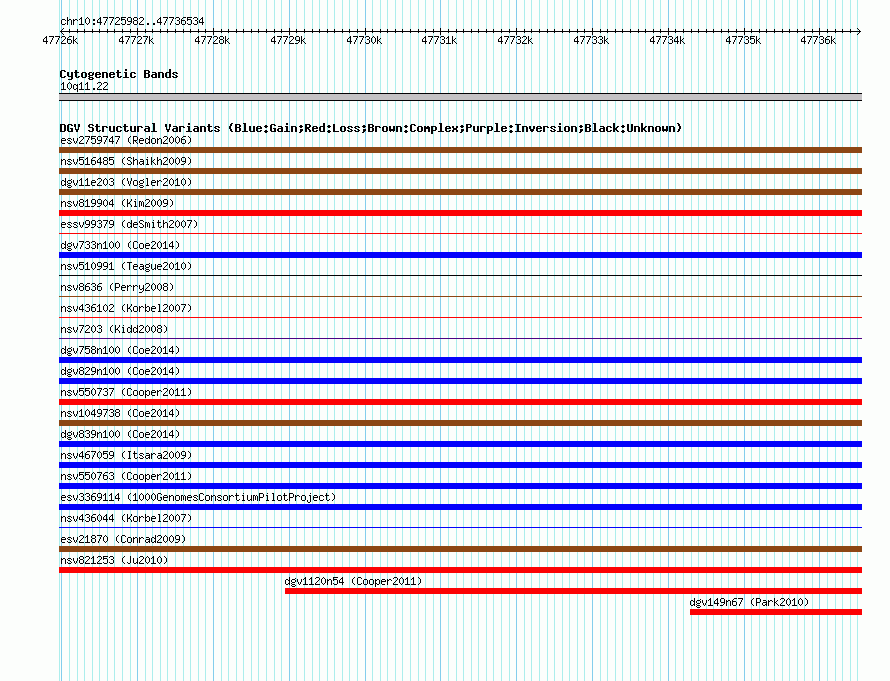The width and height of the screenshot is (890, 681).
Task: Click the 47735k ruler tick label
Action: point(744,40)
